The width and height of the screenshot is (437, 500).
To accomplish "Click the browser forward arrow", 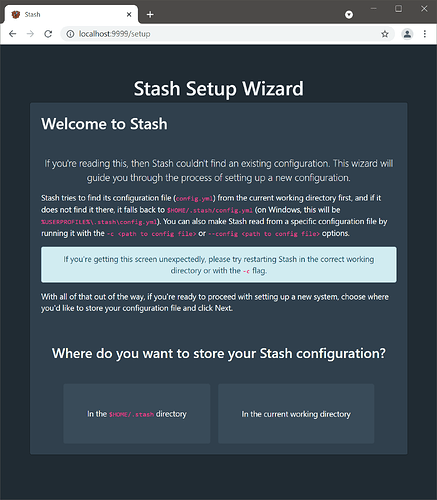I will point(30,34).
